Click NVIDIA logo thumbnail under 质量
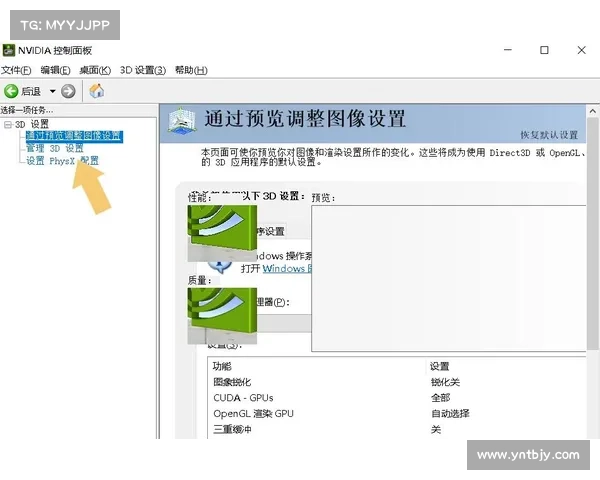 (x=221, y=315)
